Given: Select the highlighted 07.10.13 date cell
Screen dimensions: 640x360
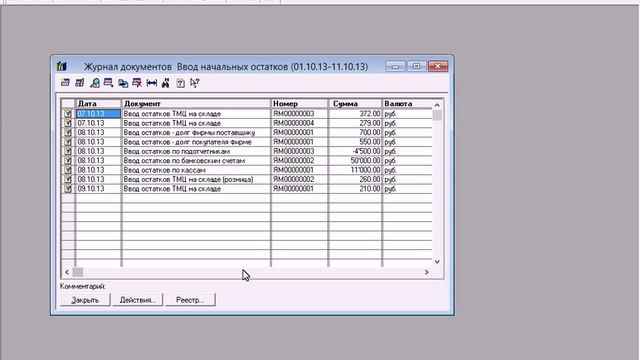Looking at the screenshot, I should pos(98,114).
